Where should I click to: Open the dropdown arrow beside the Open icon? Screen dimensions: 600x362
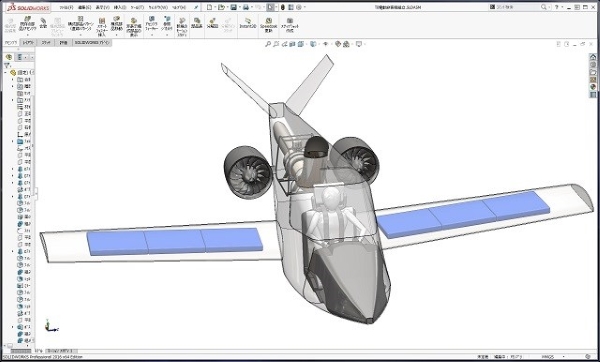click(x=227, y=7)
